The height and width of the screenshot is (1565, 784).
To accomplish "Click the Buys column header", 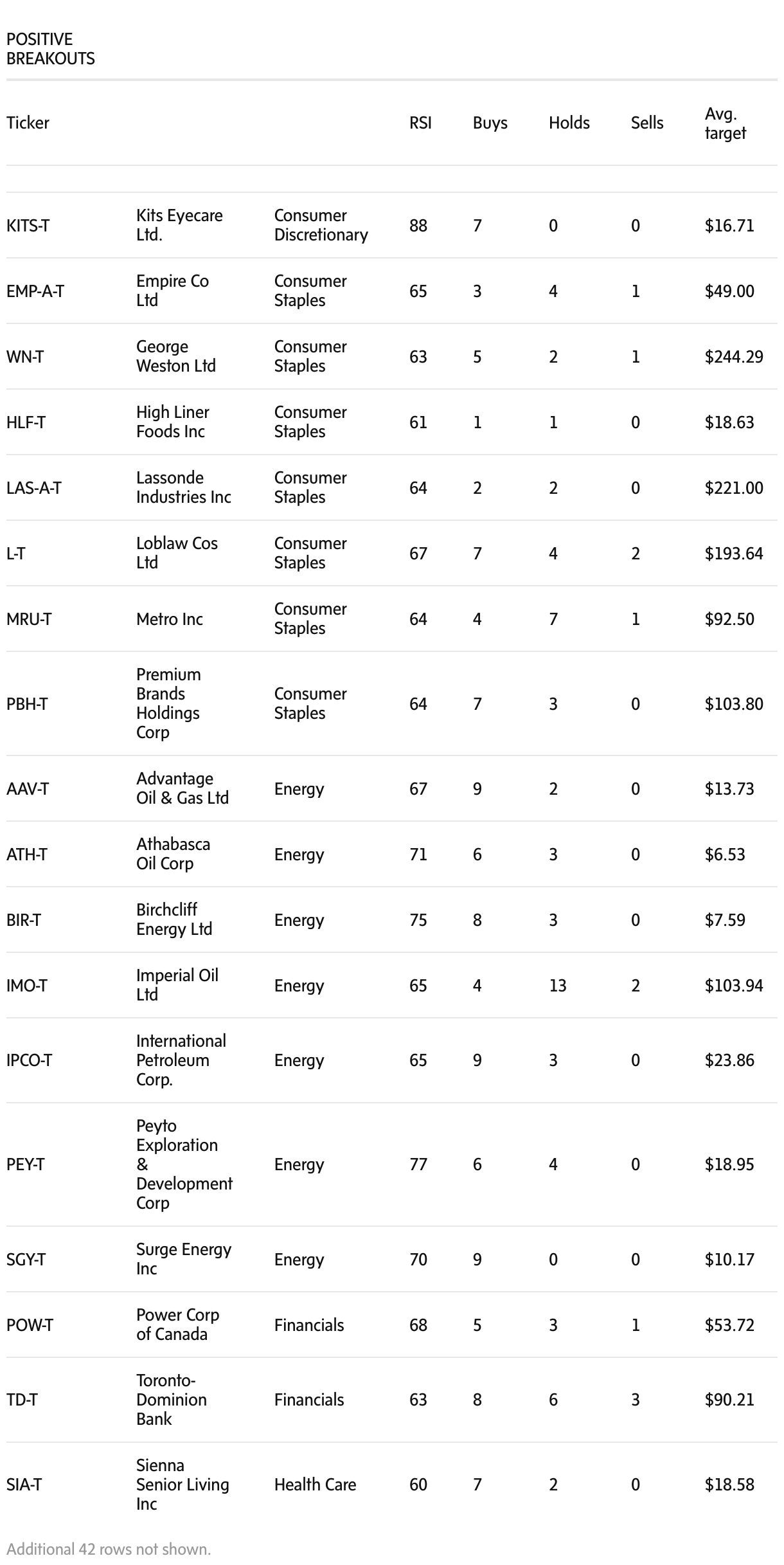I will tap(490, 123).
